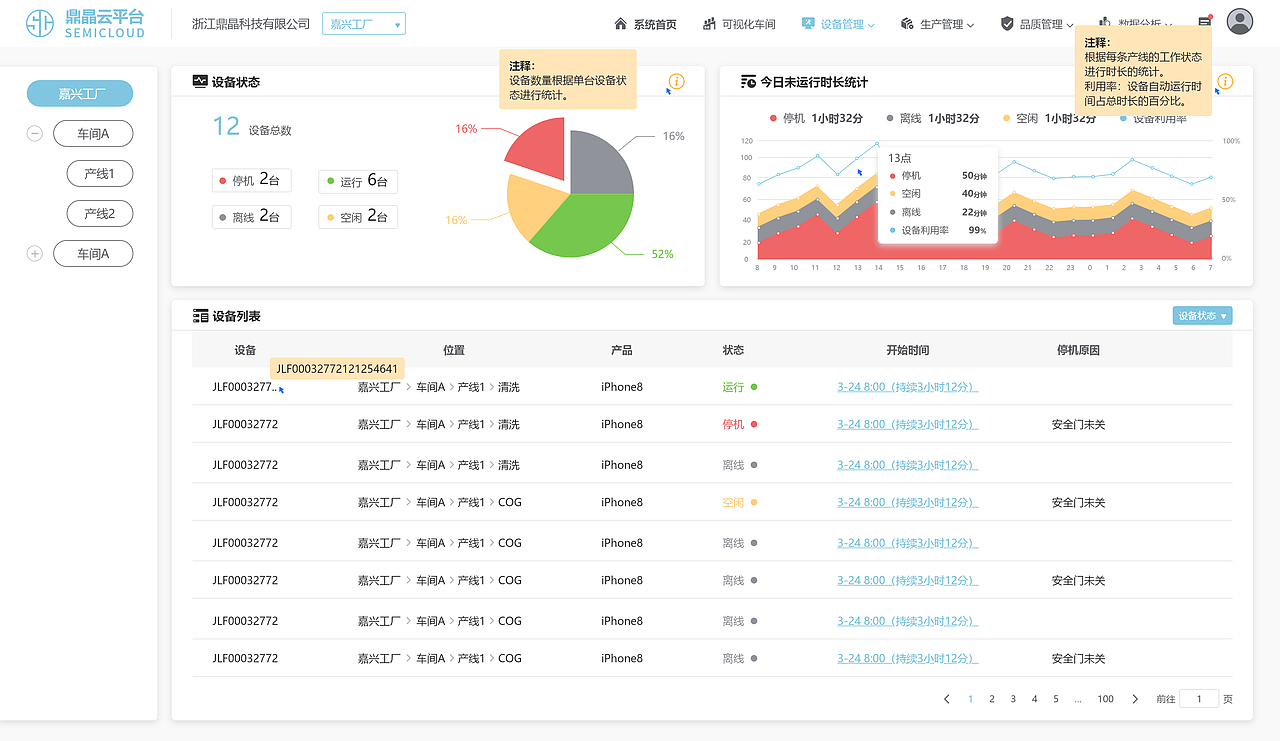Click the info icon on 设备状态 panel

point(676,82)
